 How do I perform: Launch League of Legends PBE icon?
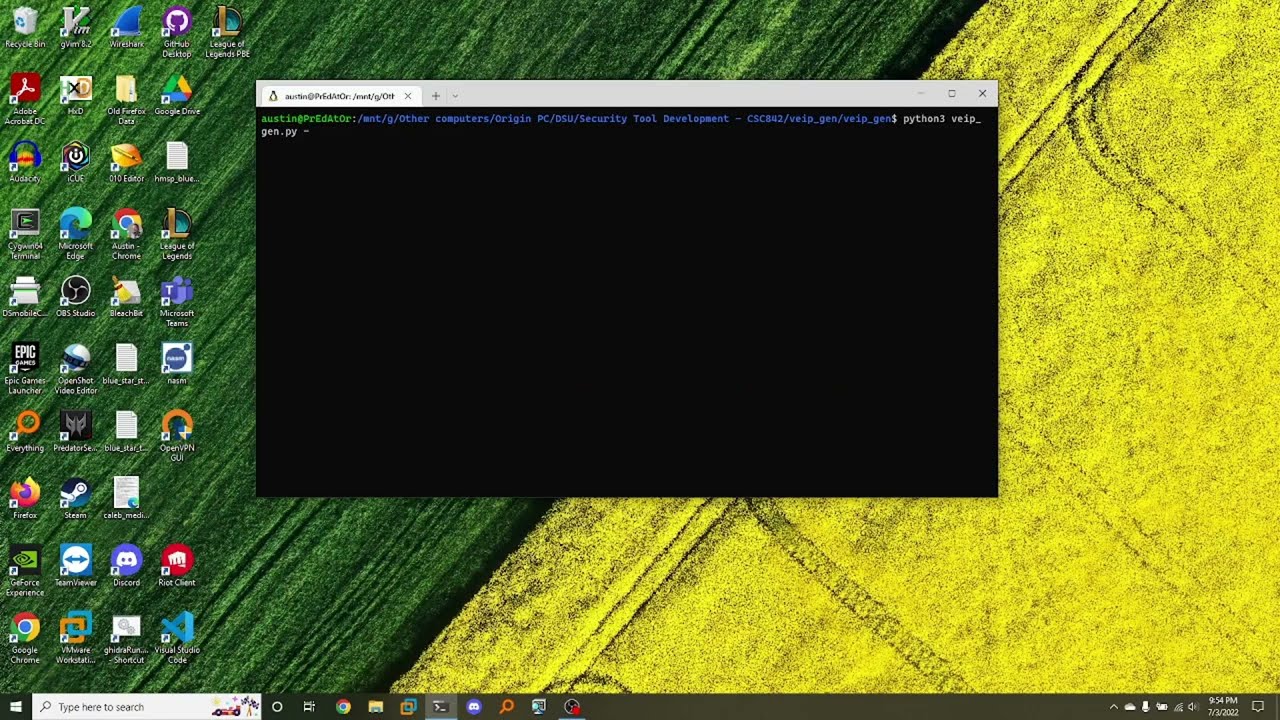coord(227,32)
